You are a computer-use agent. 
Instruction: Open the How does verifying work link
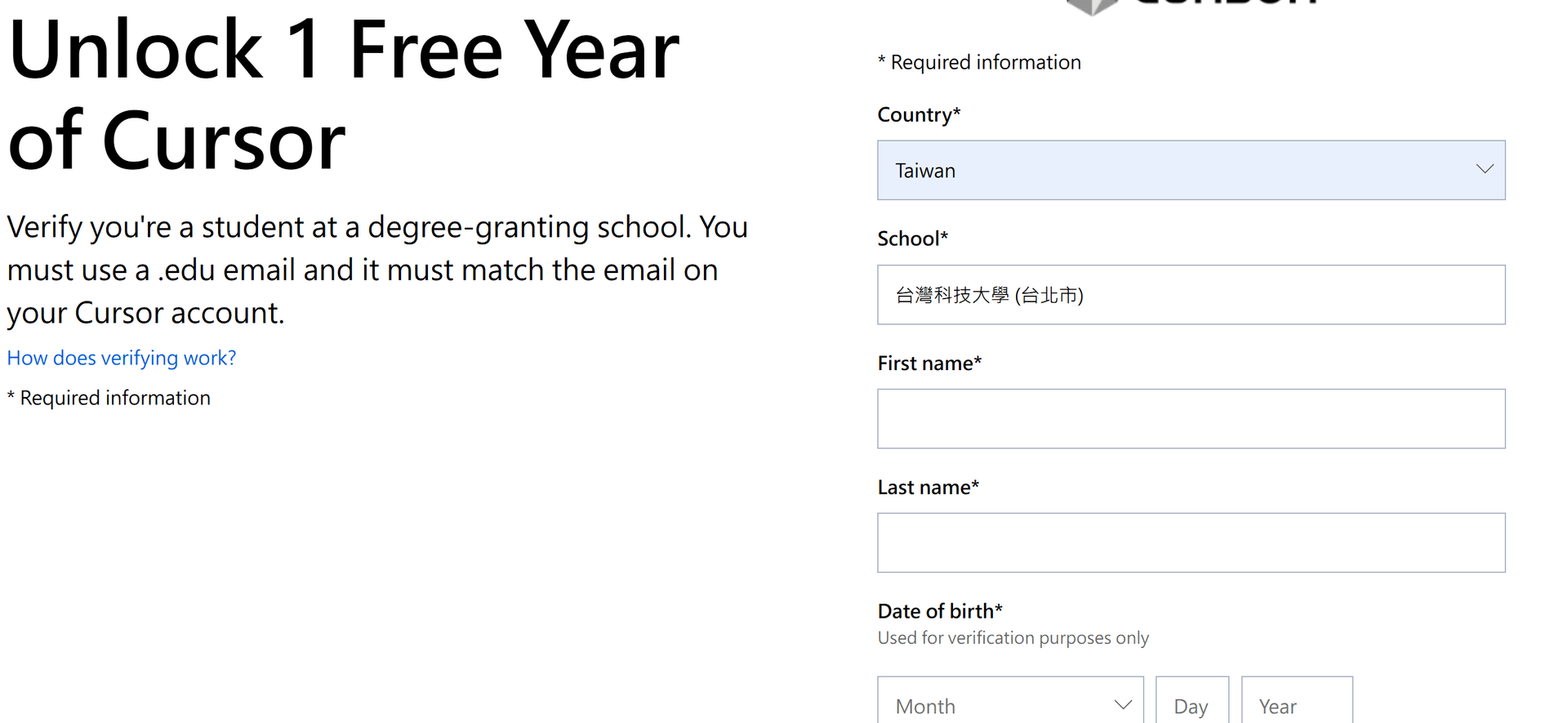122,358
